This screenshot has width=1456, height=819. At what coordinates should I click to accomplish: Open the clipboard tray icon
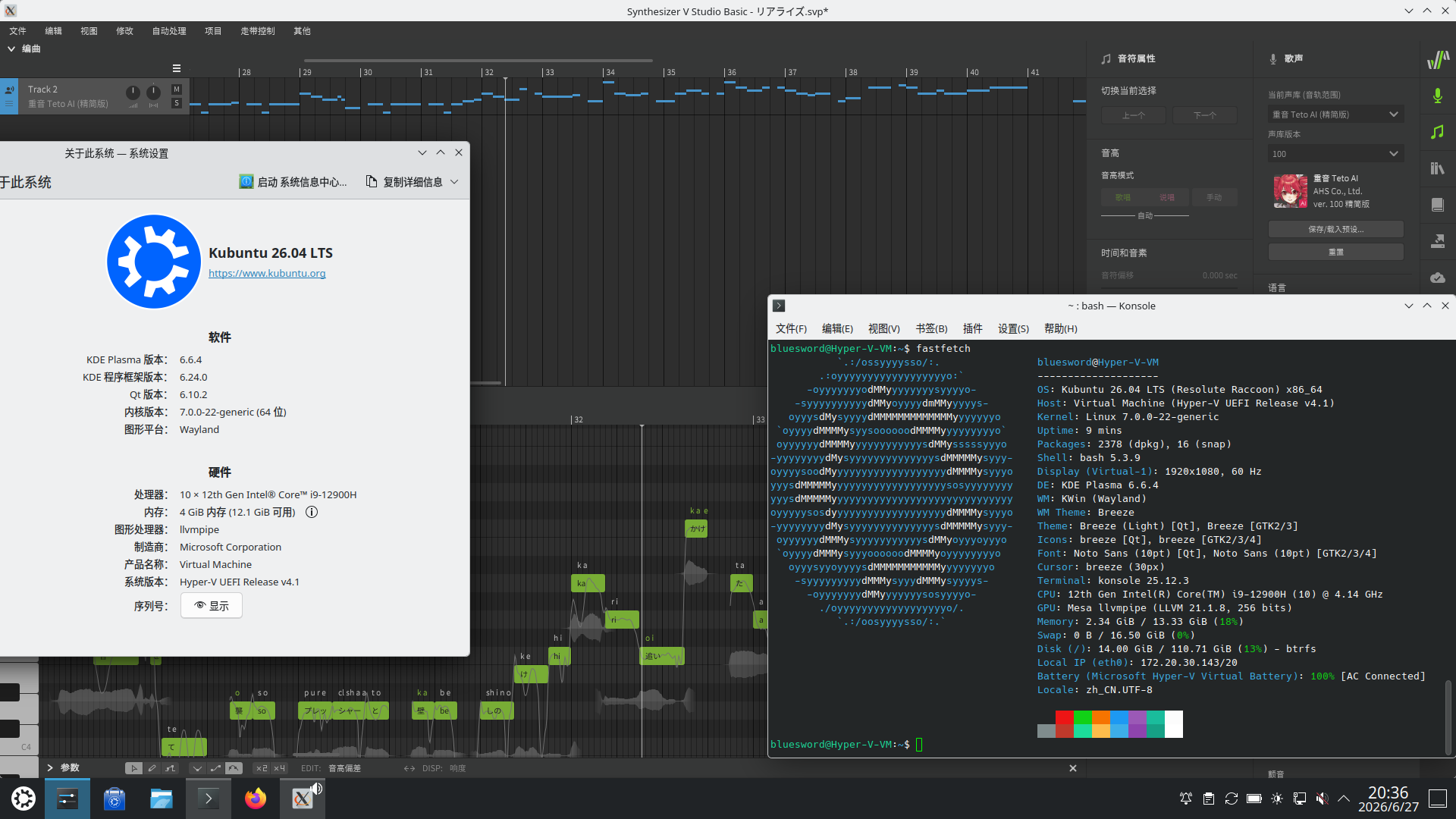[x=1209, y=799]
